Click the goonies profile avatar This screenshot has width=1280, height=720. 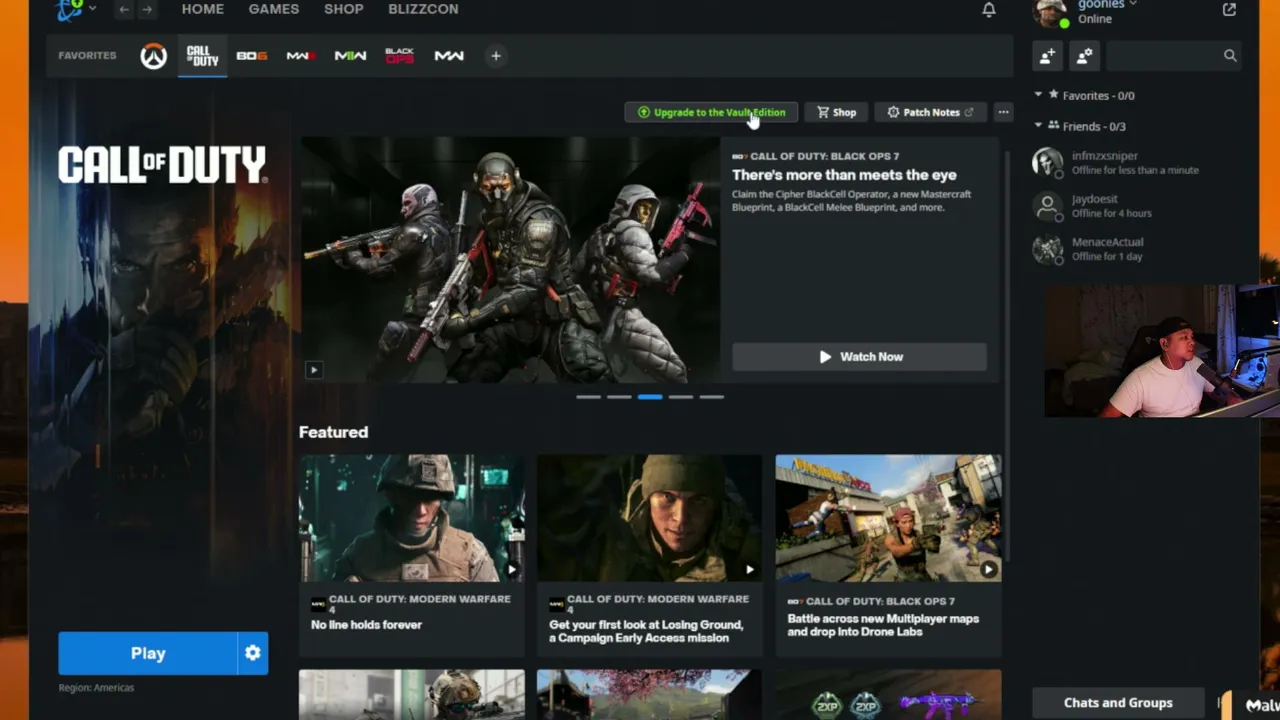click(1050, 12)
